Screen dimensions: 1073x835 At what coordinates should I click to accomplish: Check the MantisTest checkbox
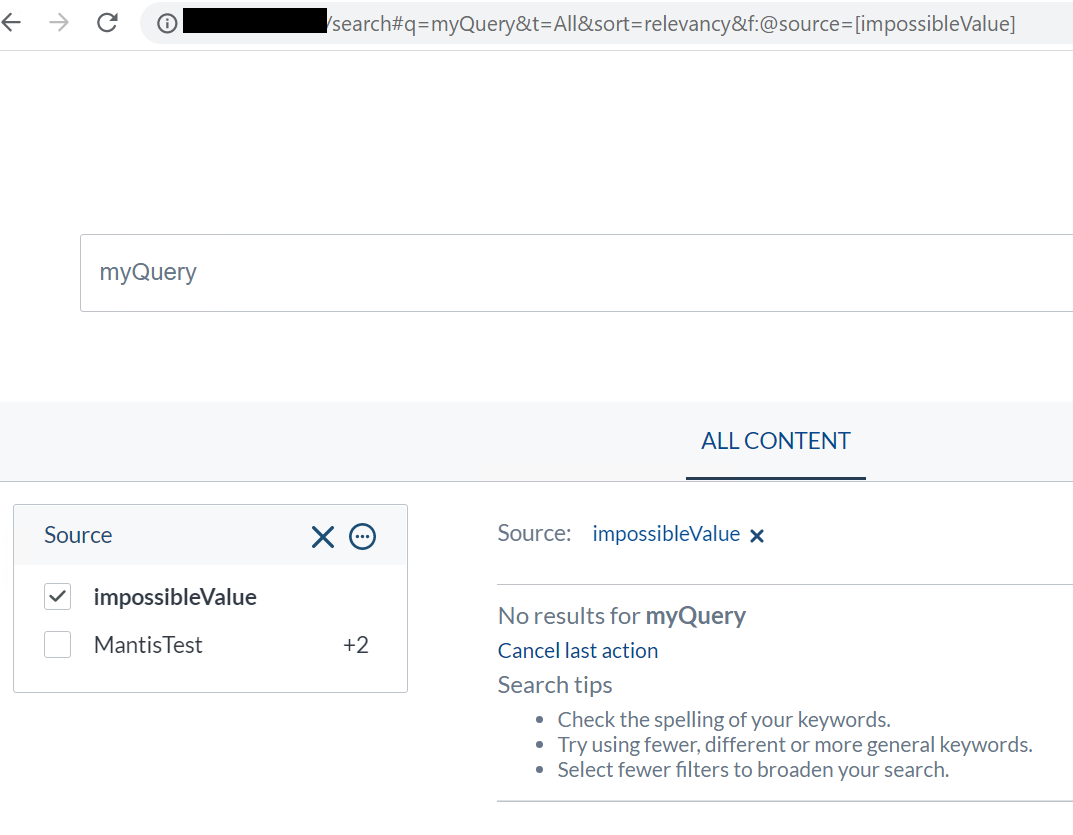click(x=58, y=646)
